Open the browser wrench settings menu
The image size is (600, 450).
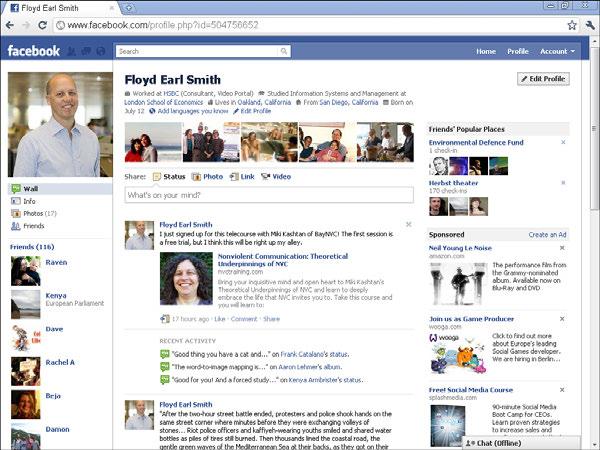590,25
